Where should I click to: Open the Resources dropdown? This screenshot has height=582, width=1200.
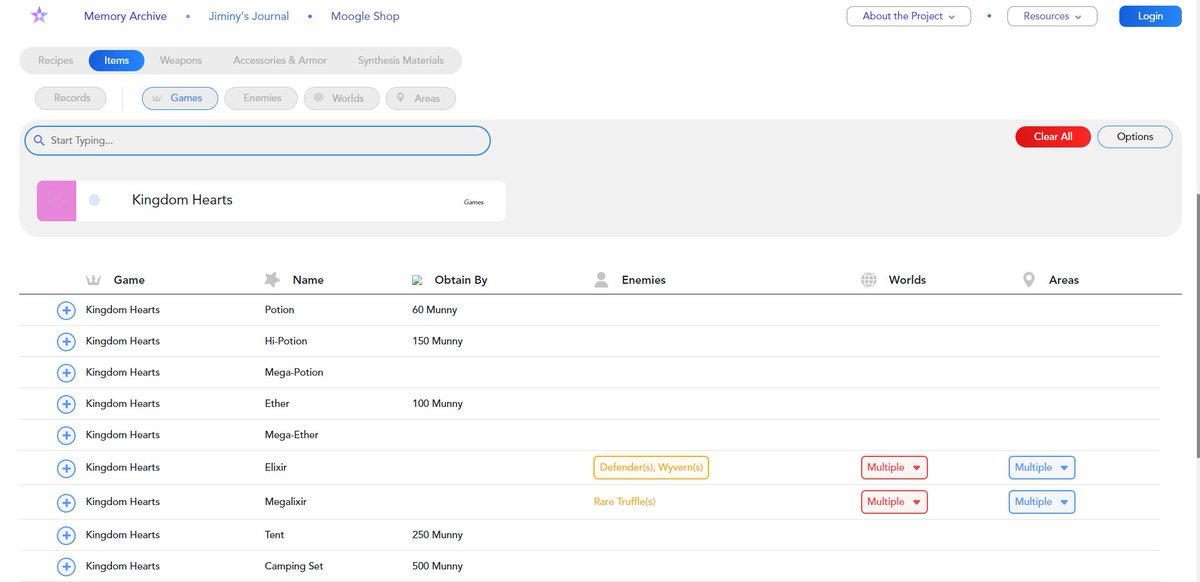pyautogui.click(x=1052, y=16)
